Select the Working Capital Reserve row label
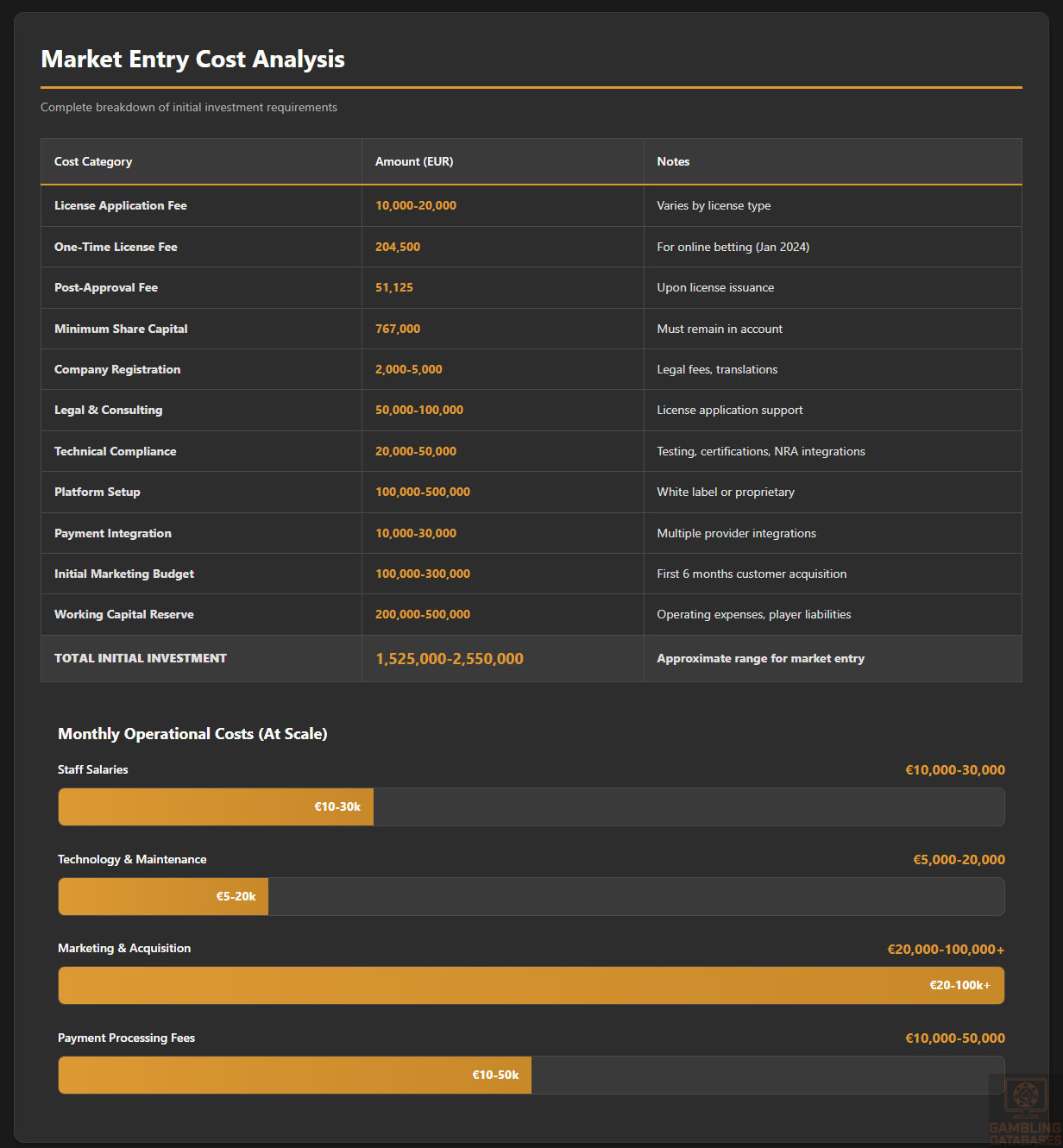Screen dimensions: 1063x1148 coord(124,614)
